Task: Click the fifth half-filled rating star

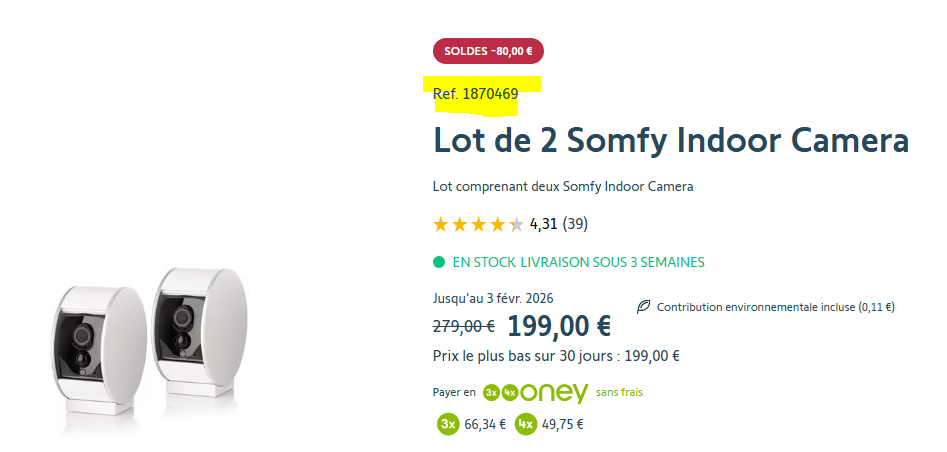Action: (516, 224)
